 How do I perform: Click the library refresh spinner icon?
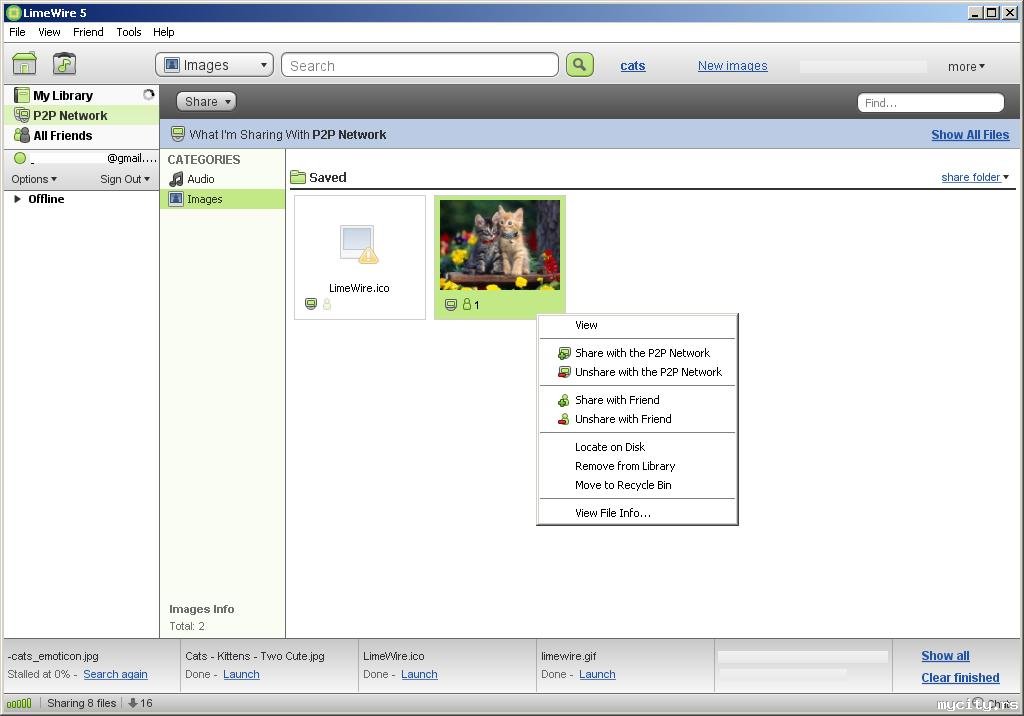tap(149, 95)
